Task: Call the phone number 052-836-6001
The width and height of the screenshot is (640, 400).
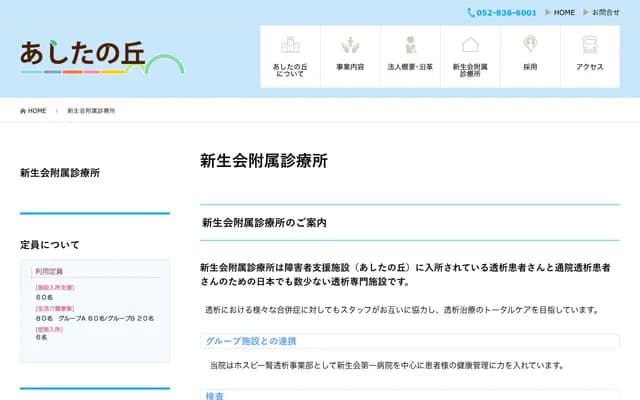Action: pos(506,12)
